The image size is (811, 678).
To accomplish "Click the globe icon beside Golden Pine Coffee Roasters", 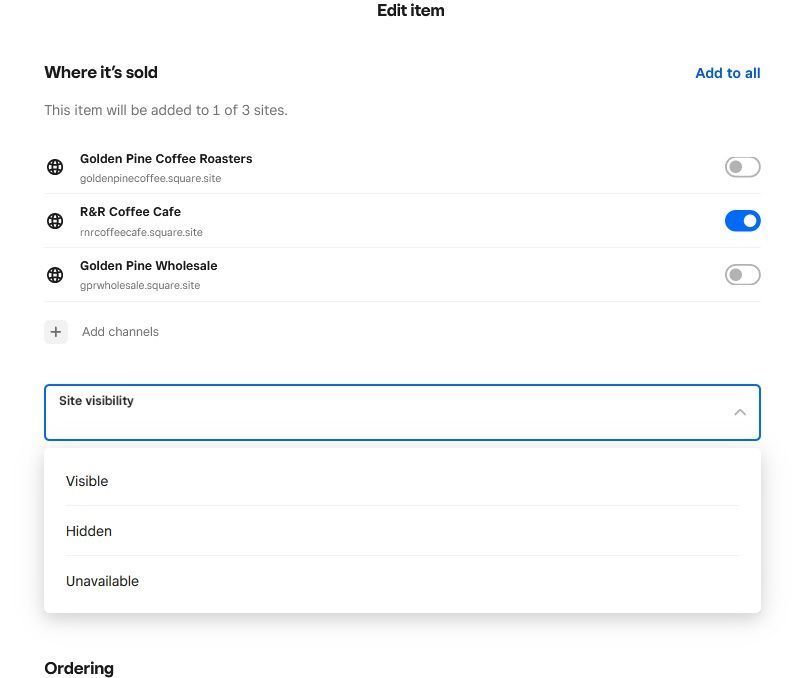I will [x=56, y=167].
